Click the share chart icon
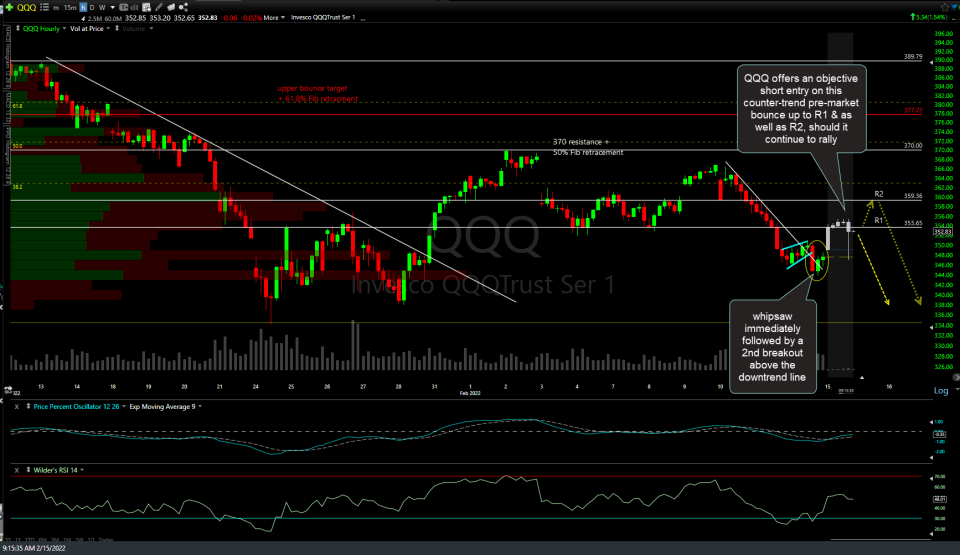The height and width of the screenshot is (555, 960). (183, 7)
